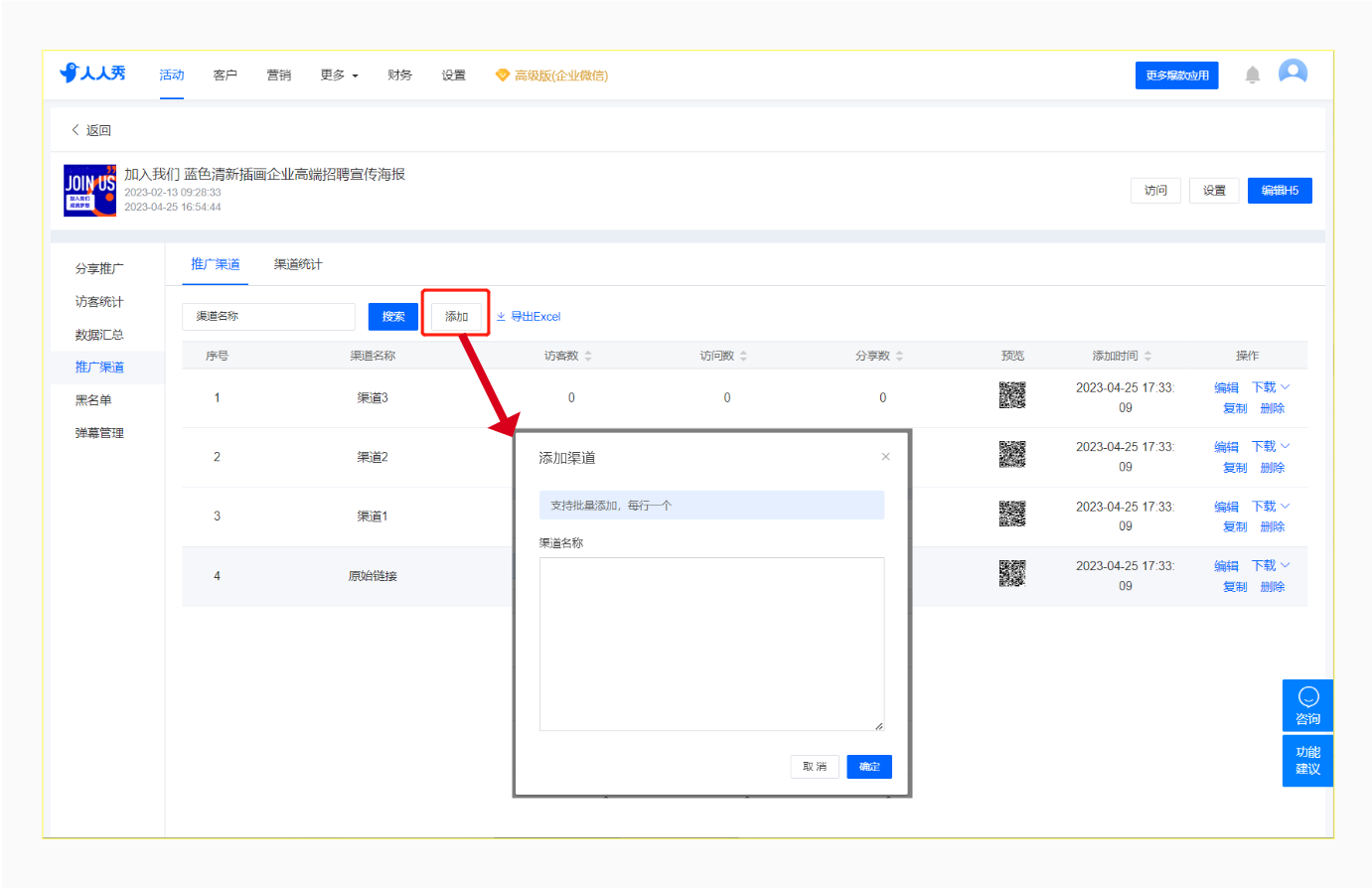The image size is (1372, 888).
Task: Click 复制 for 渠道1
Action: tap(1235, 527)
